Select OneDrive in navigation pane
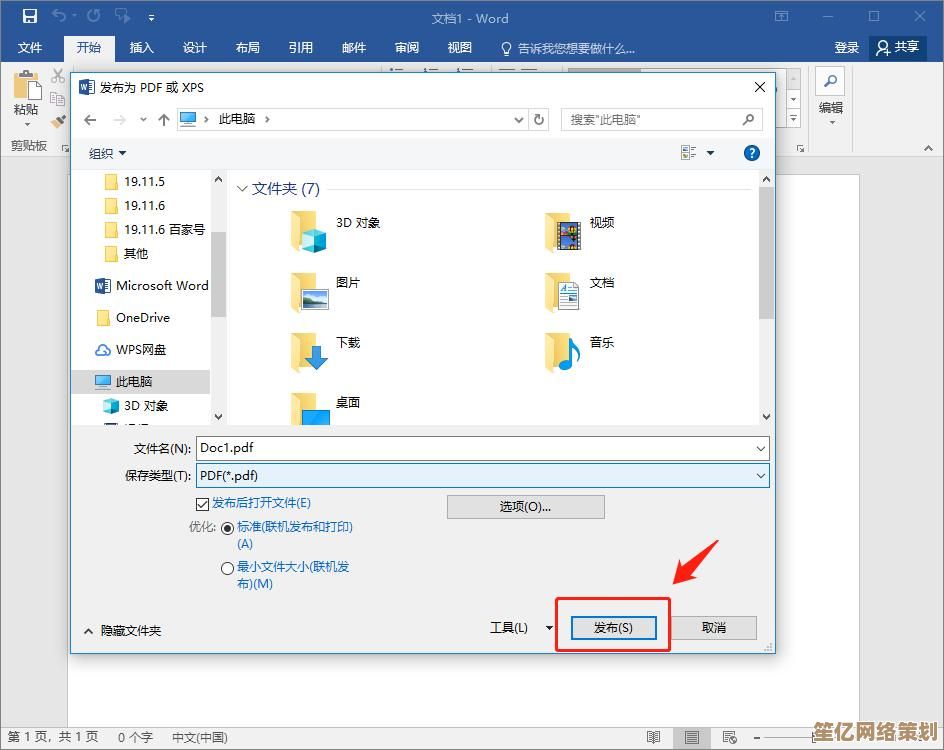This screenshot has width=944, height=750. (x=132, y=317)
